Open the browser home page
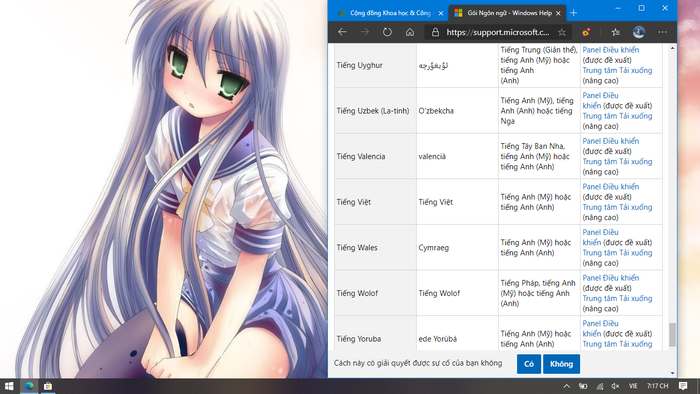This screenshot has height=394, width=700. click(410, 32)
